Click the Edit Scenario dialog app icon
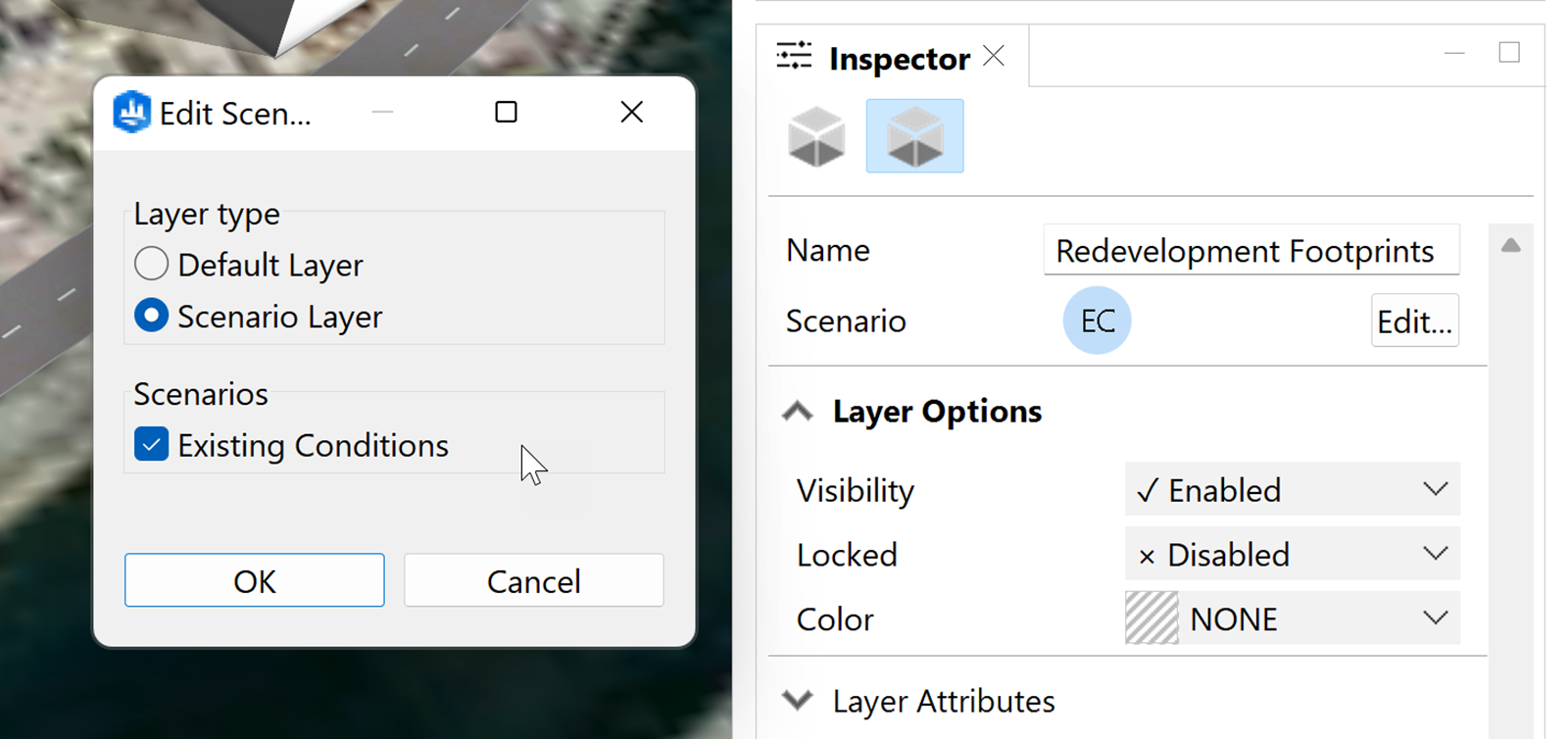The width and height of the screenshot is (1568, 739). click(x=132, y=112)
